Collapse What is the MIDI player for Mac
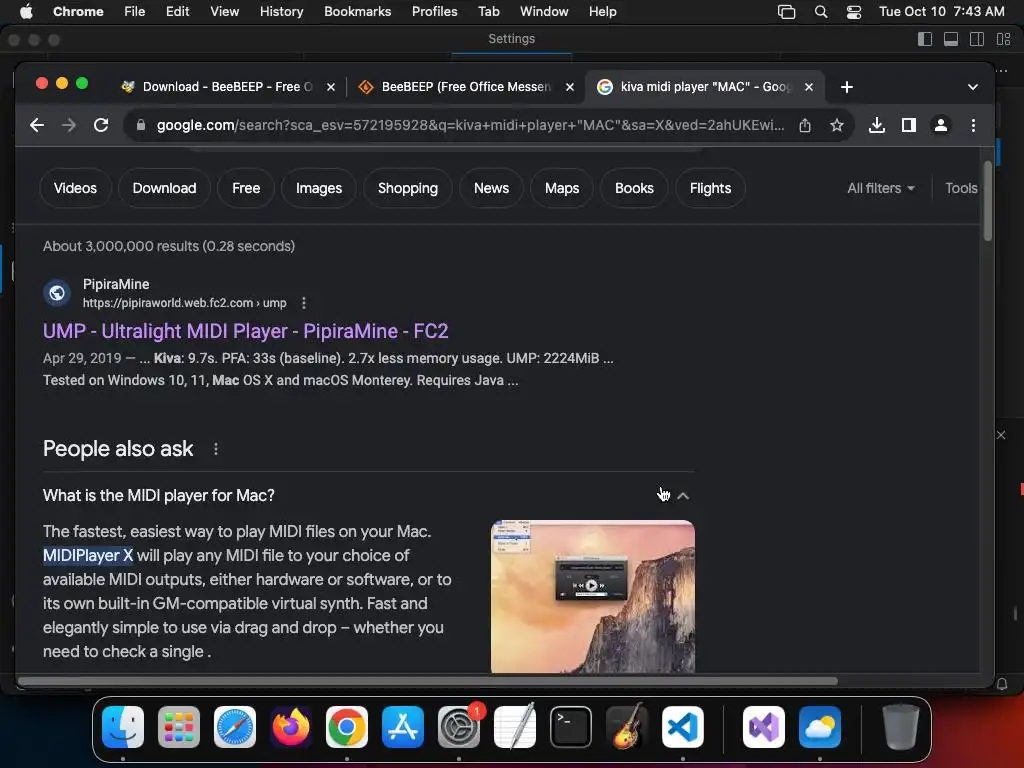1024x768 pixels. coord(683,496)
